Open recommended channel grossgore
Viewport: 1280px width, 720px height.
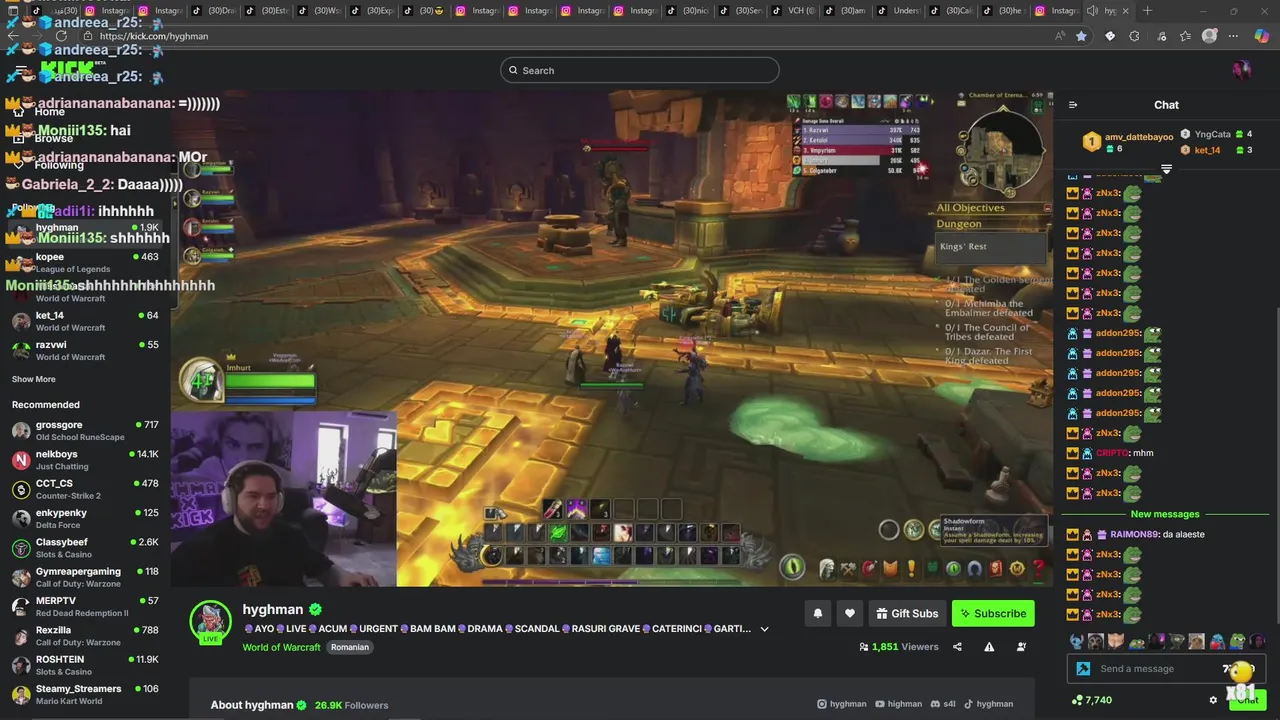pos(85,431)
